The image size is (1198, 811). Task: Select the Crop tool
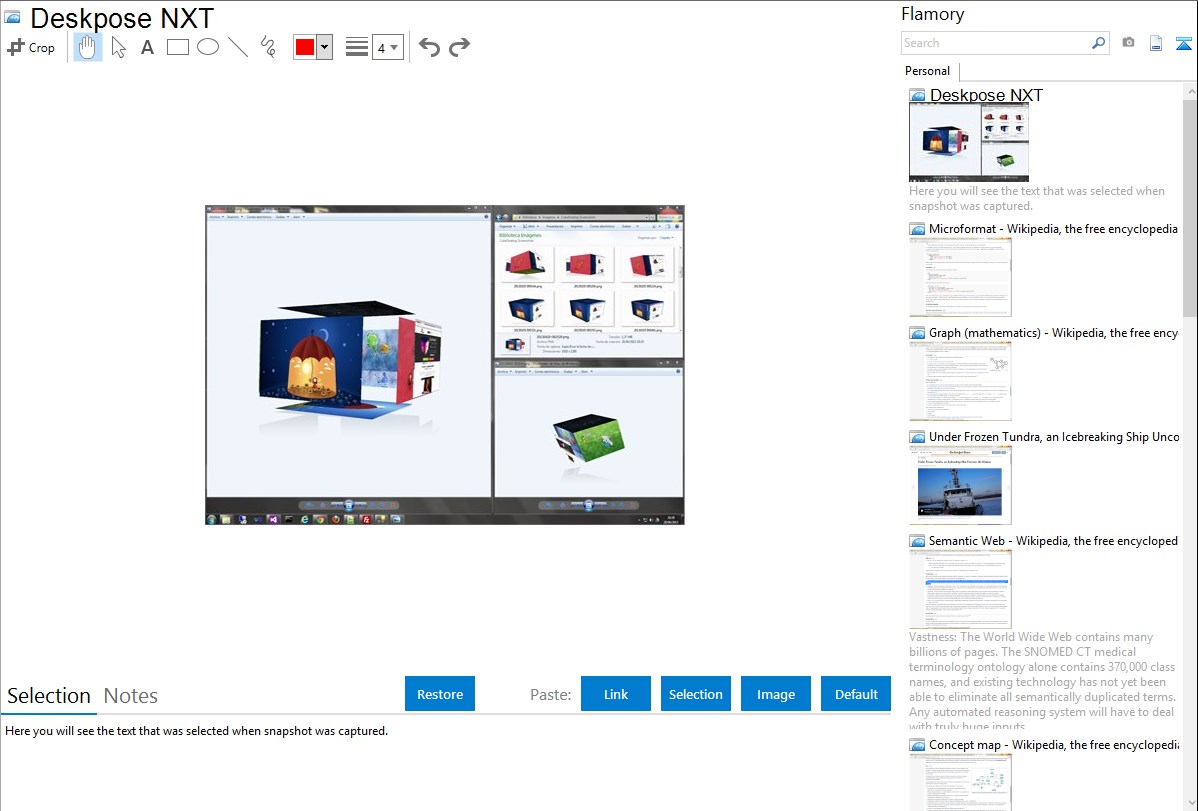(x=31, y=47)
